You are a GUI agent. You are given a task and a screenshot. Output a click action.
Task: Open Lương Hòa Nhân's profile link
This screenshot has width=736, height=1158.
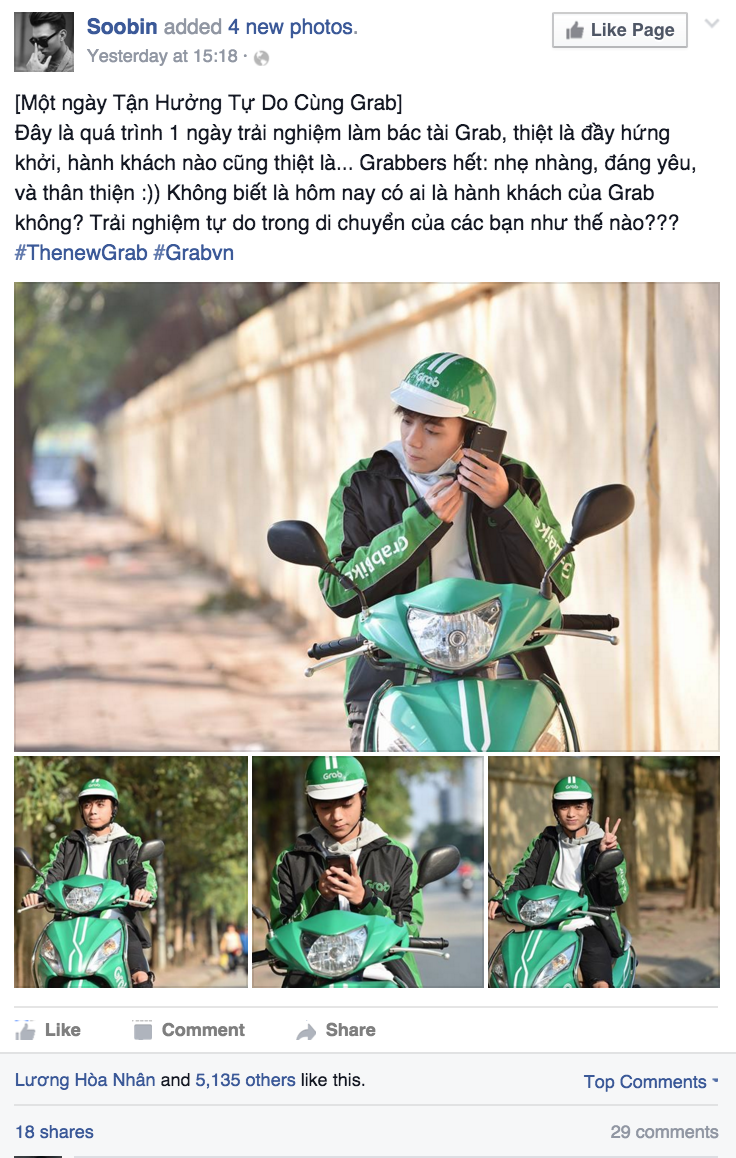tap(85, 1080)
